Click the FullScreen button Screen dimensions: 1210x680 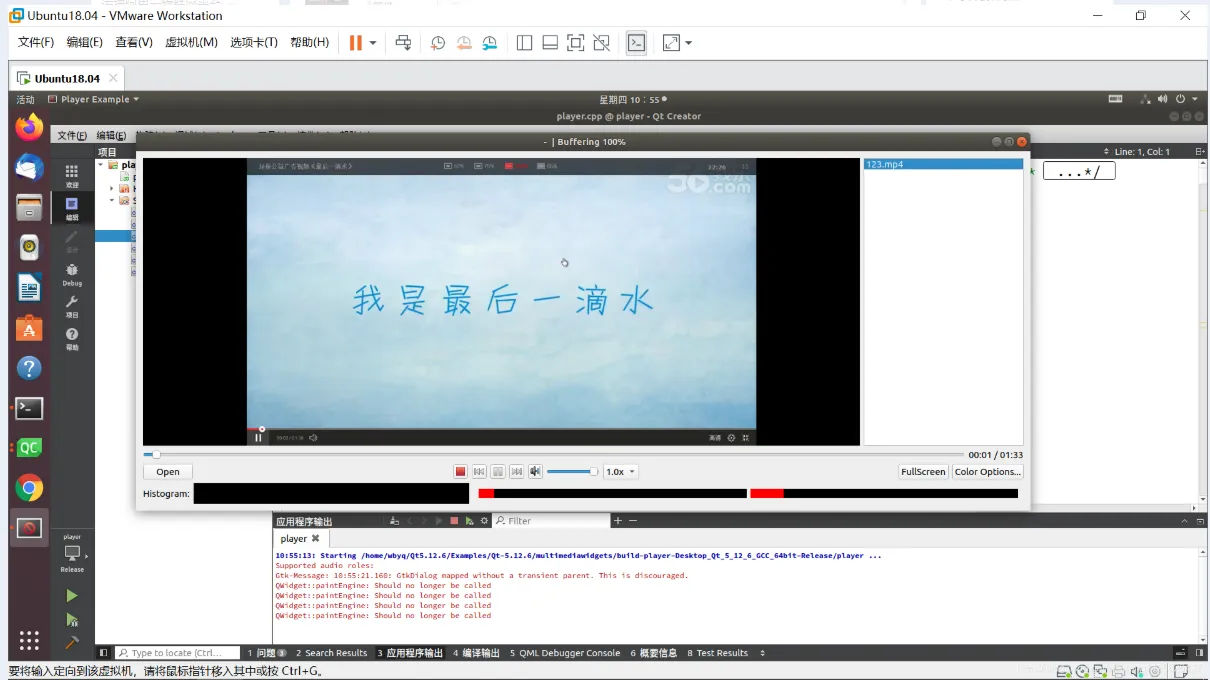923,472
